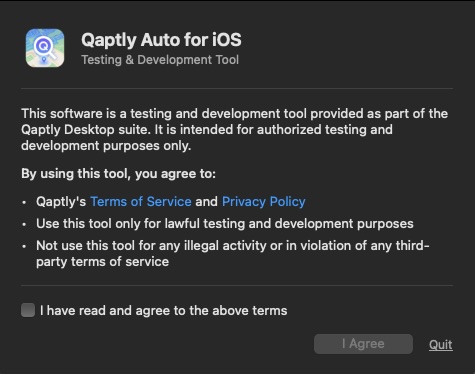
Task: Tick the agree to above terms checkbox
Action: (x=28, y=310)
